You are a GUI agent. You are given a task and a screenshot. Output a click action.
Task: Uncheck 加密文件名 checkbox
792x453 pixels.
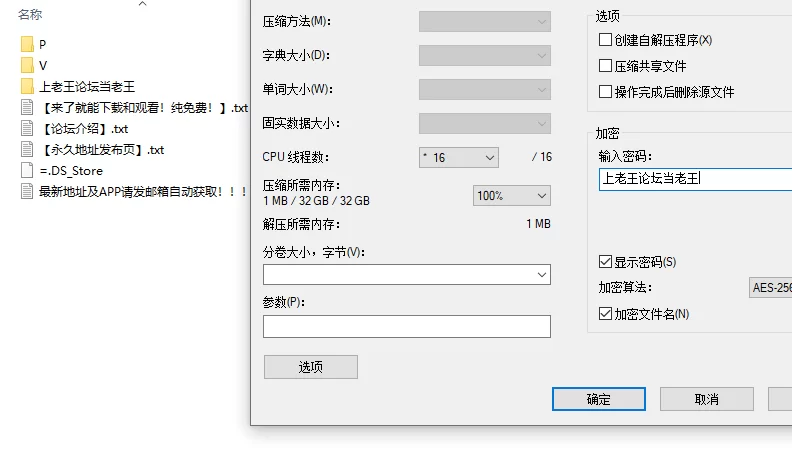(605, 314)
